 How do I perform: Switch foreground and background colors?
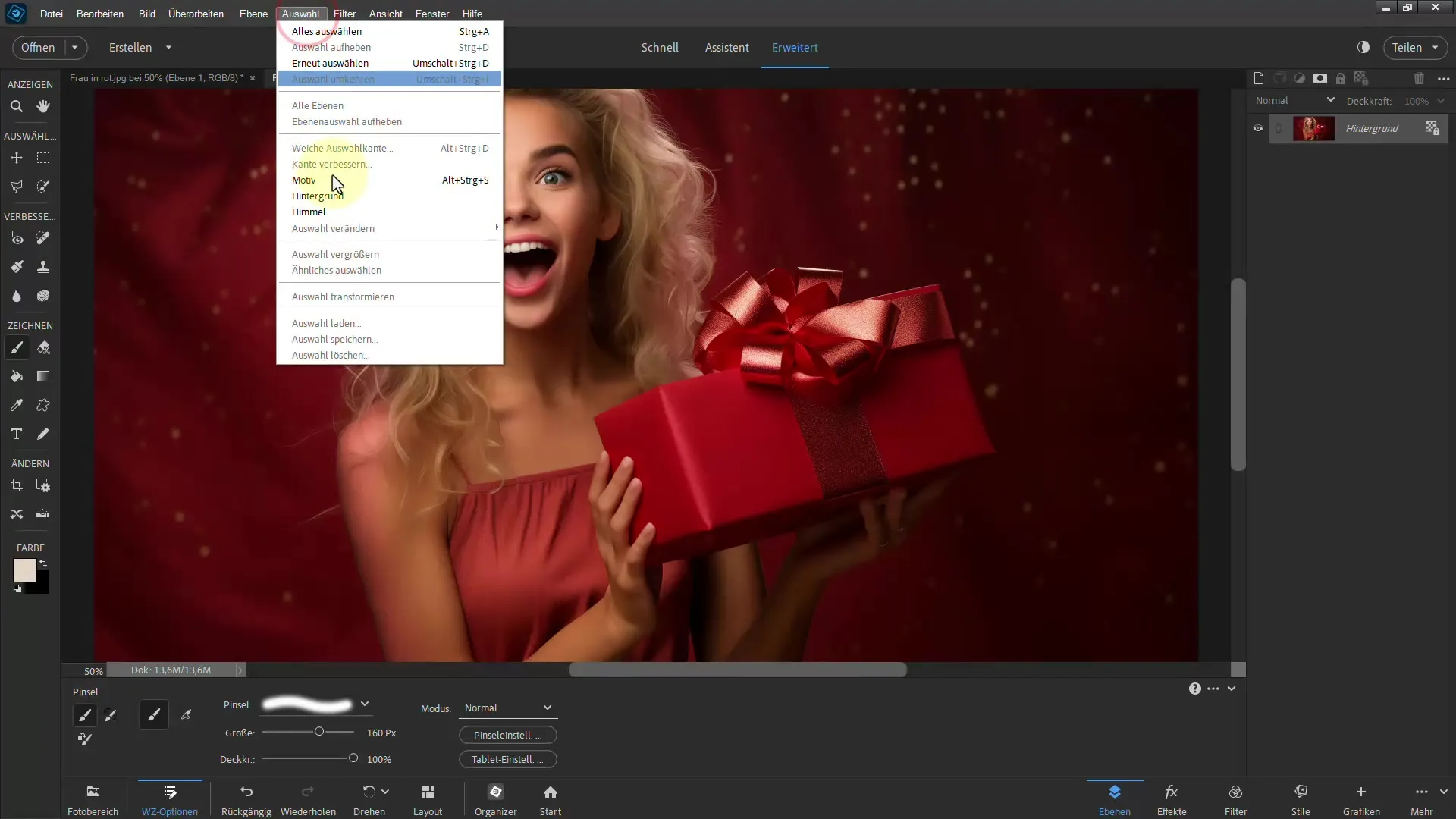(x=43, y=563)
